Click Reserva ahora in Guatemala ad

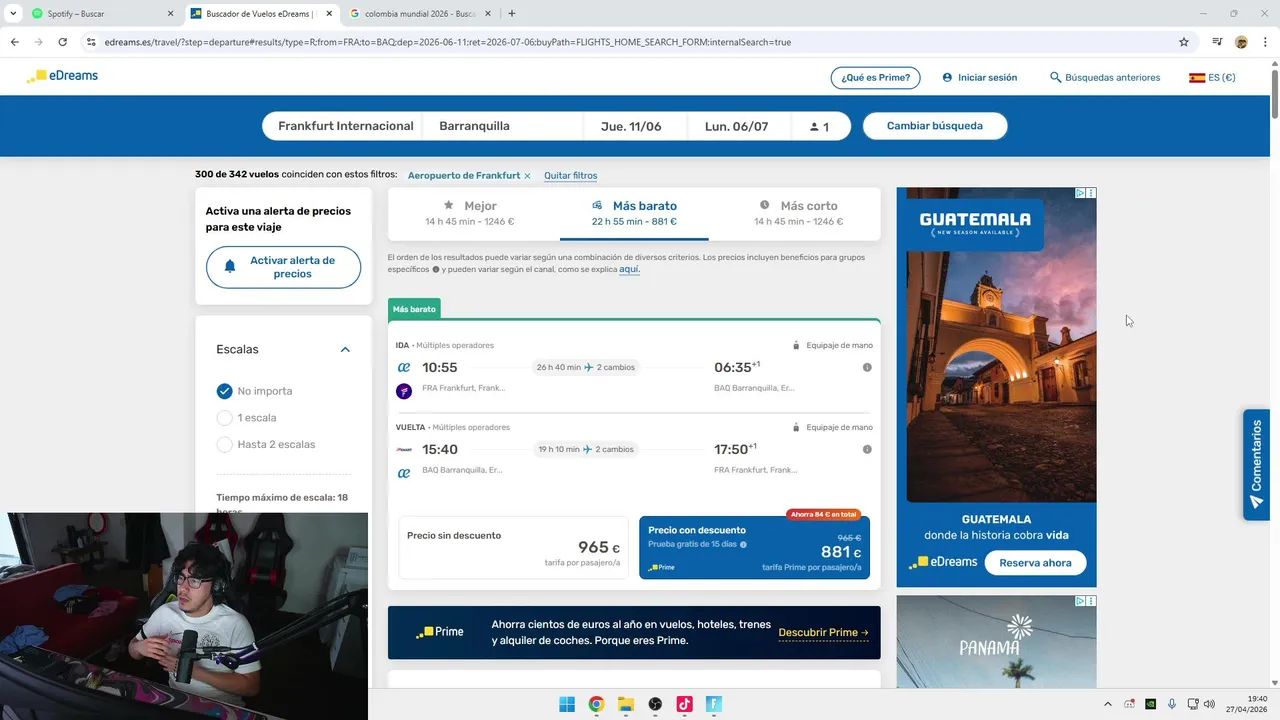[1035, 562]
